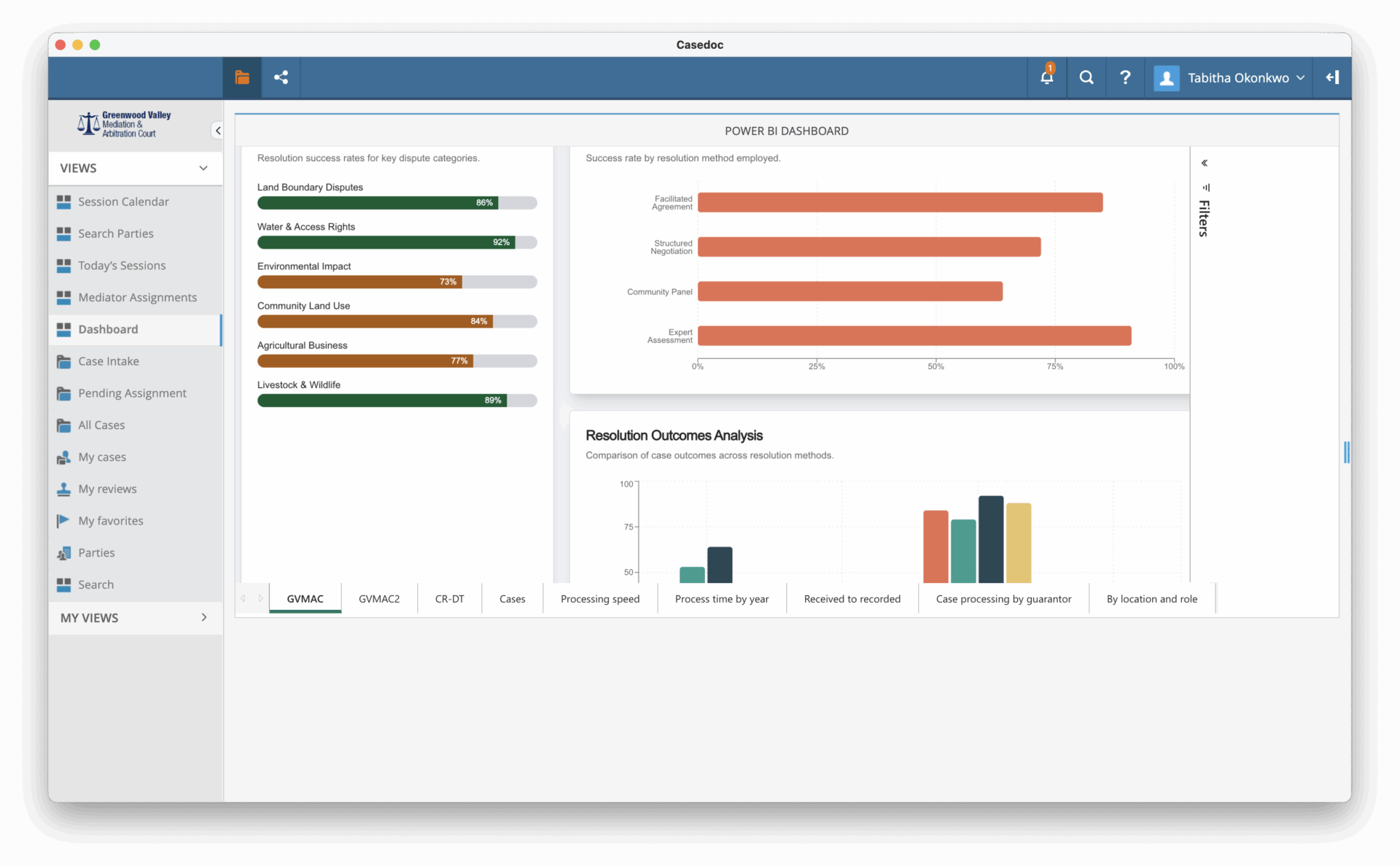Open the Received to recorded tab
The height and width of the screenshot is (866, 1400).
[852, 598]
